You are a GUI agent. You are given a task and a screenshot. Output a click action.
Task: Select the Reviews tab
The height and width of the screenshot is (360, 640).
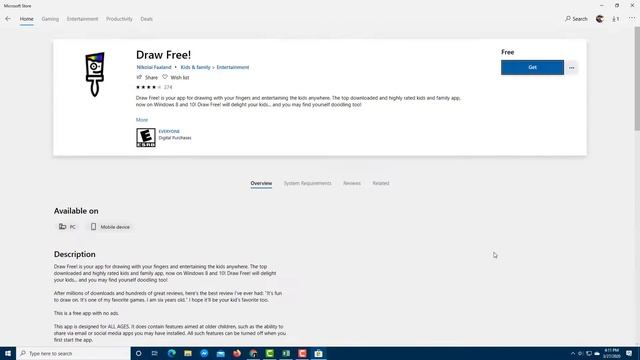(x=352, y=183)
